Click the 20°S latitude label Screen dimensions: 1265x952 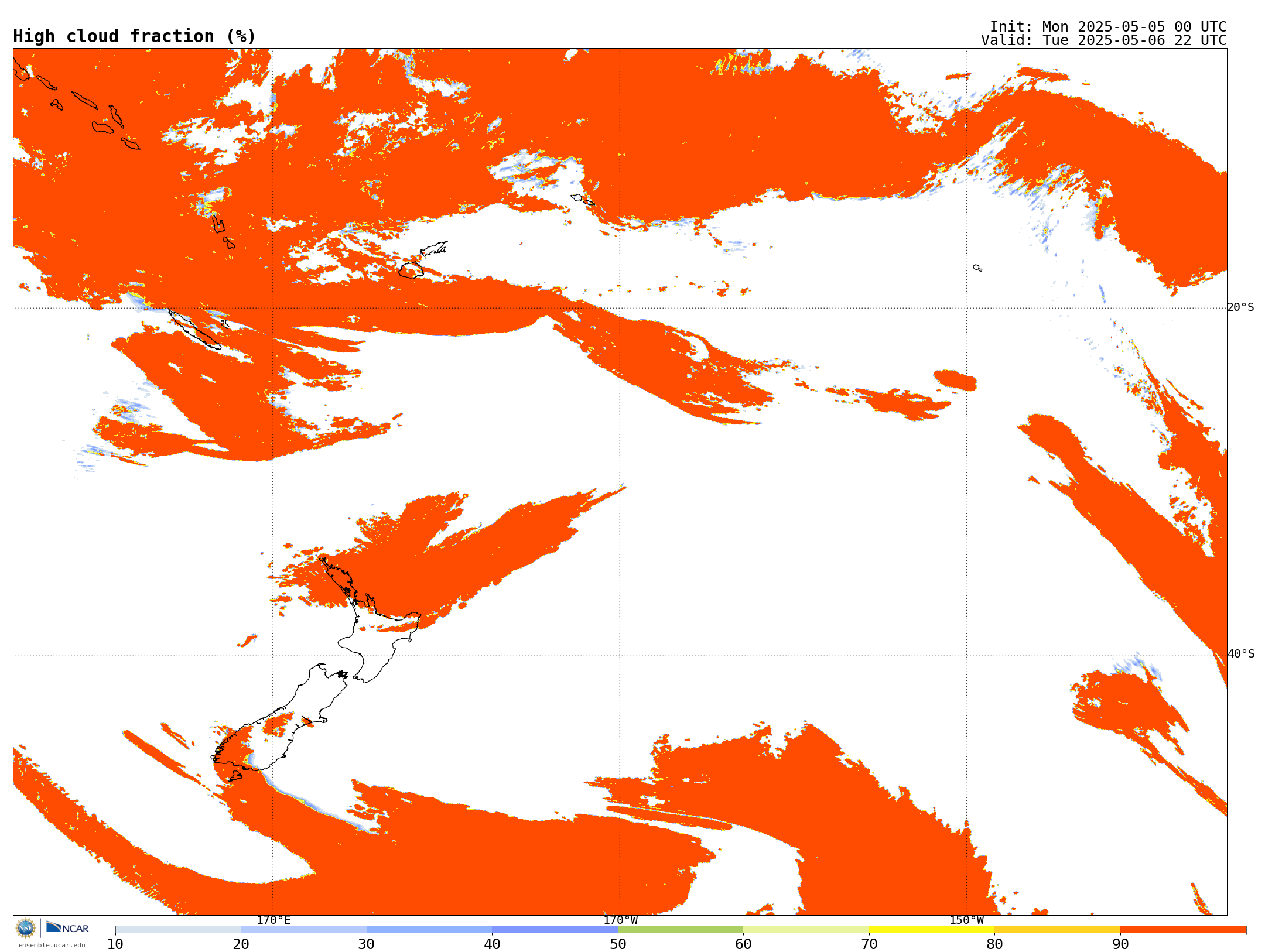(x=1240, y=307)
